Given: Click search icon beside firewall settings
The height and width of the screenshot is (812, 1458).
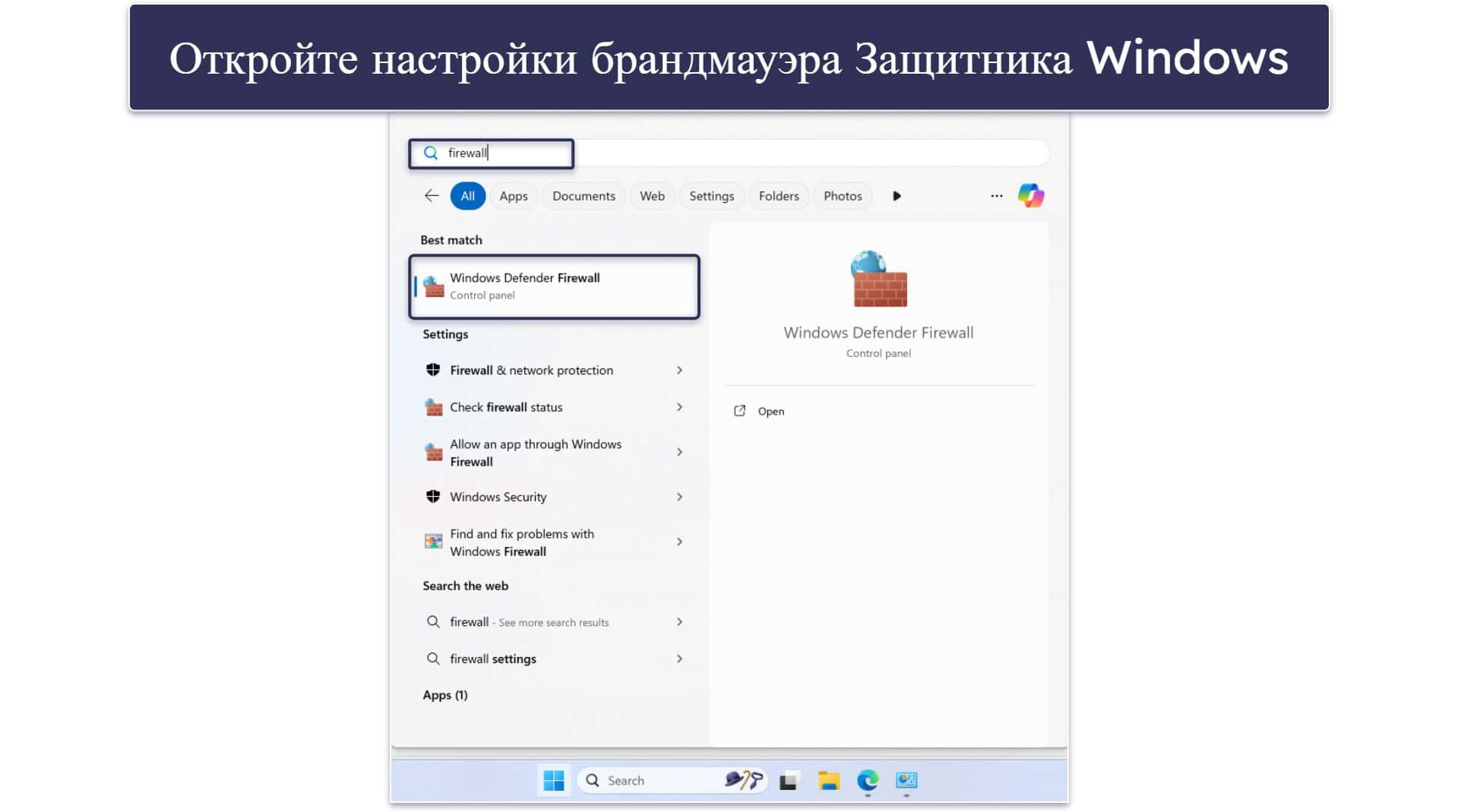Looking at the screenshot, I should tap(433, 659).
